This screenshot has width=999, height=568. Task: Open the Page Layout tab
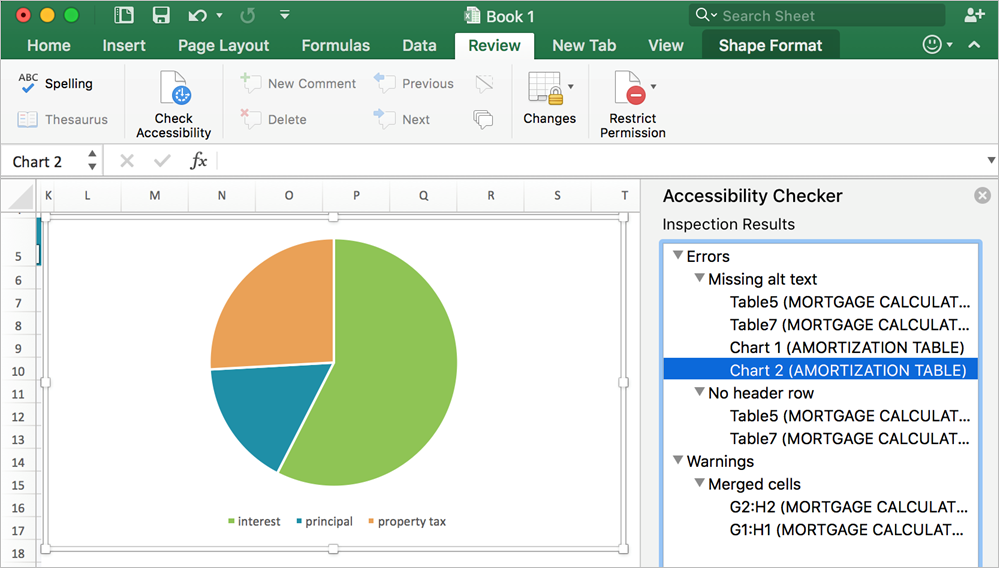click(x=224, y=45)
